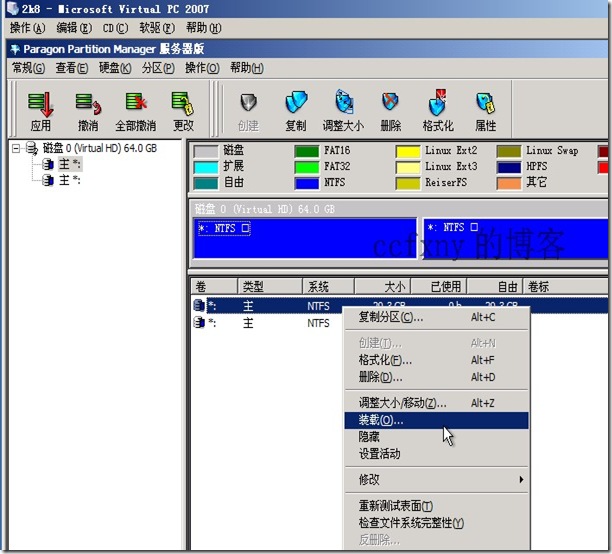
Task: Open Virtual PC 编辑(E) menu
Action: pos(74,28)
